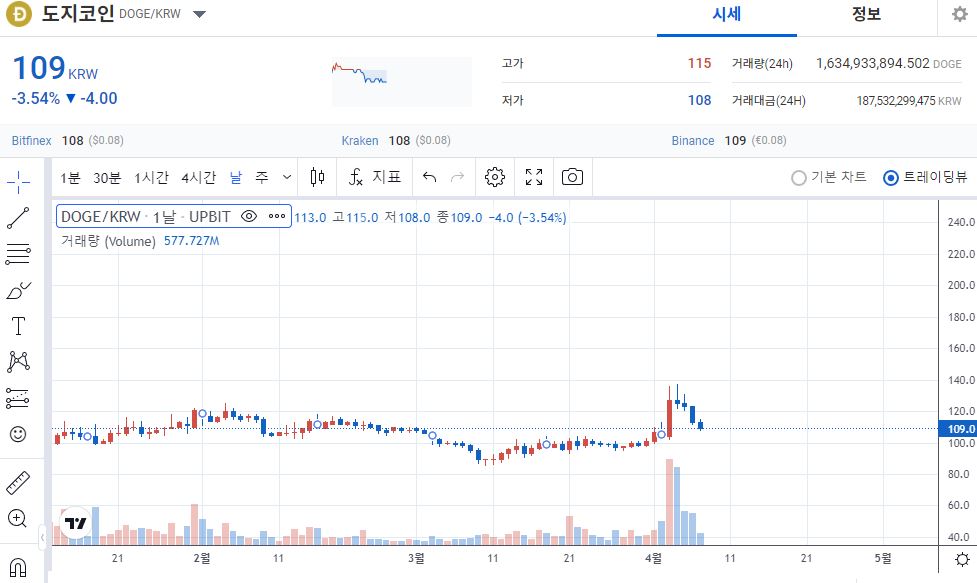The image size is (977, 583).
Task: Set chart interval to 주 (weekly)
Action: click(x=262, y=178)
